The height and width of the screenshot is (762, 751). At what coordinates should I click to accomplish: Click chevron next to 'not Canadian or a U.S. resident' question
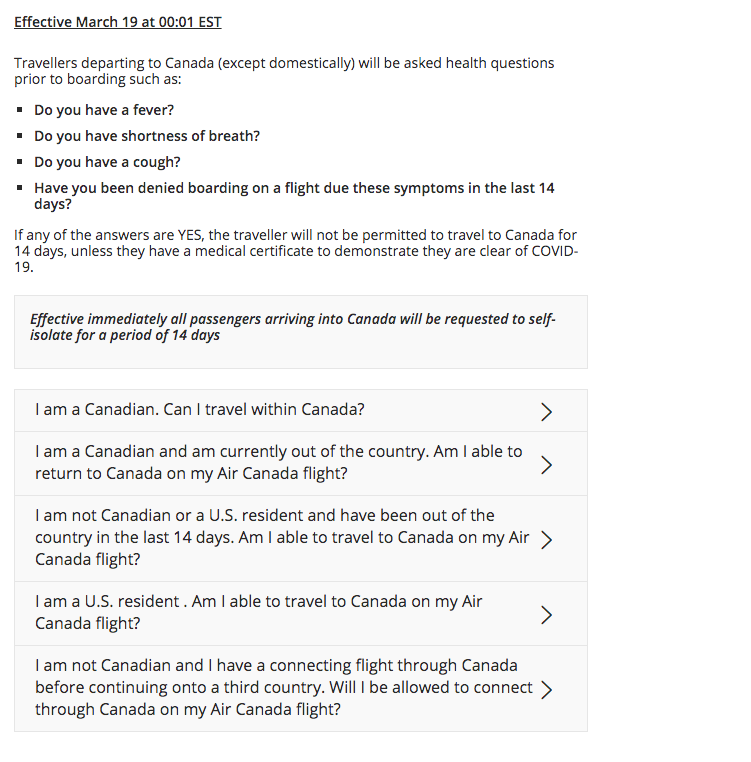pyautogui.click(x=546, y=539)
